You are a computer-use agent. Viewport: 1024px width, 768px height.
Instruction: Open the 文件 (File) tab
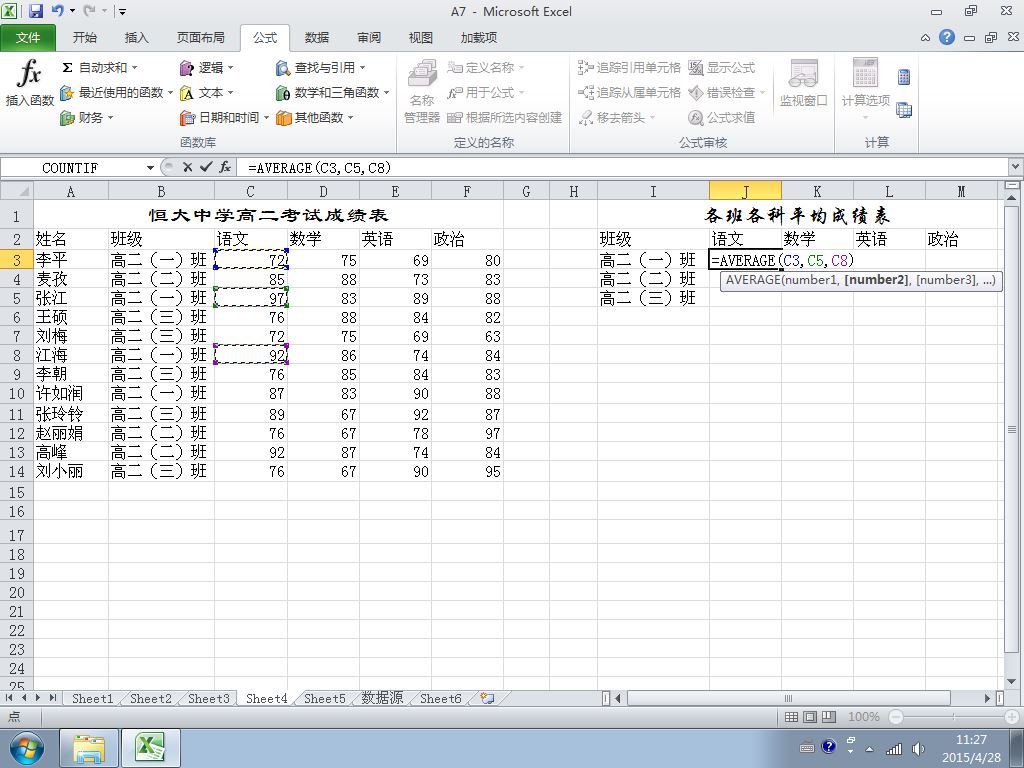27,38
